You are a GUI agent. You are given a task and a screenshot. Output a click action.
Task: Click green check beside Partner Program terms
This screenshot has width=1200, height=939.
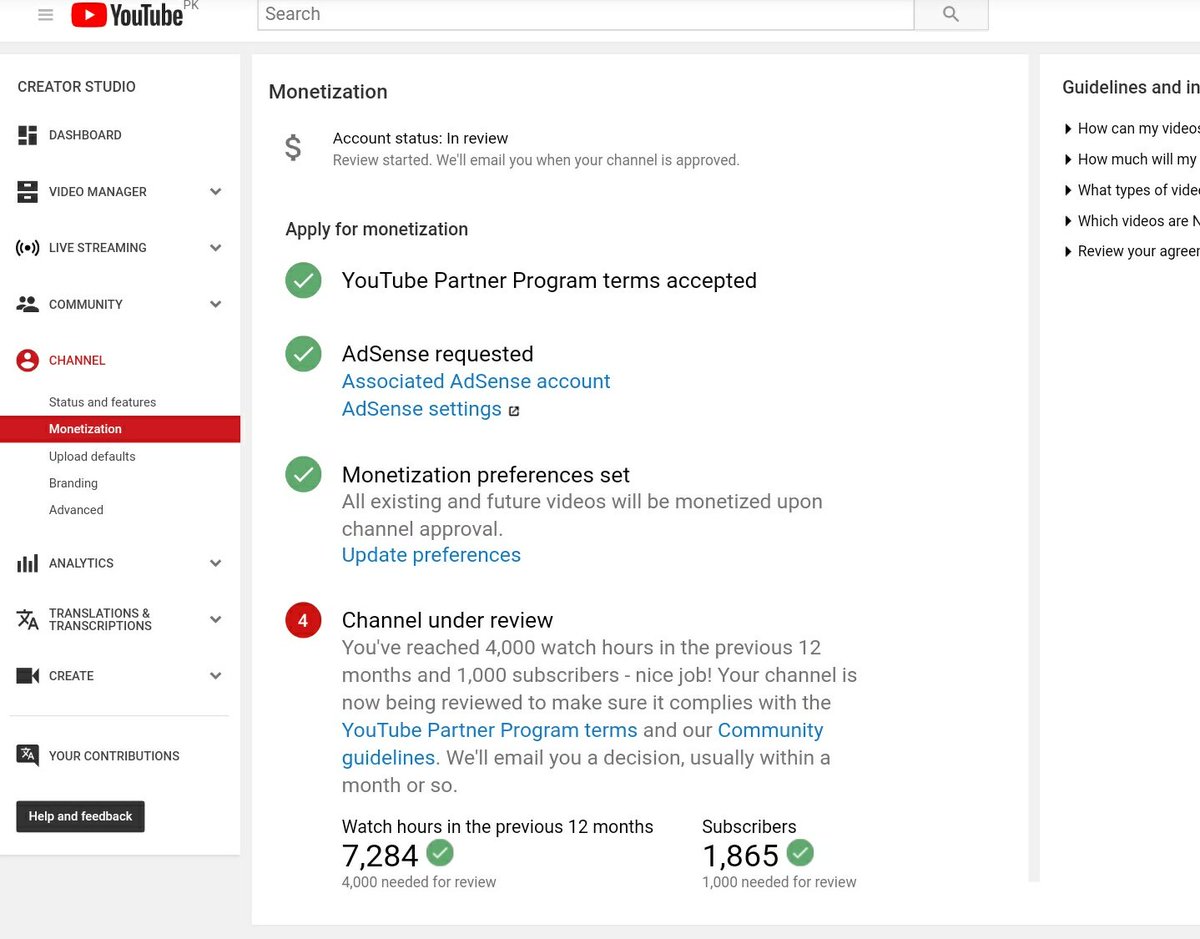pyautogui.click(x=303, y=281)
